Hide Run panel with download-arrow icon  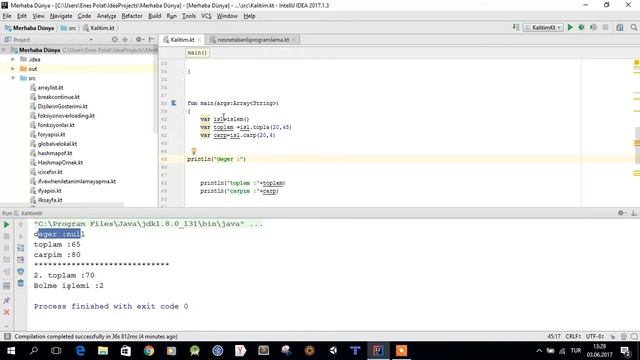tap(633, 213)
